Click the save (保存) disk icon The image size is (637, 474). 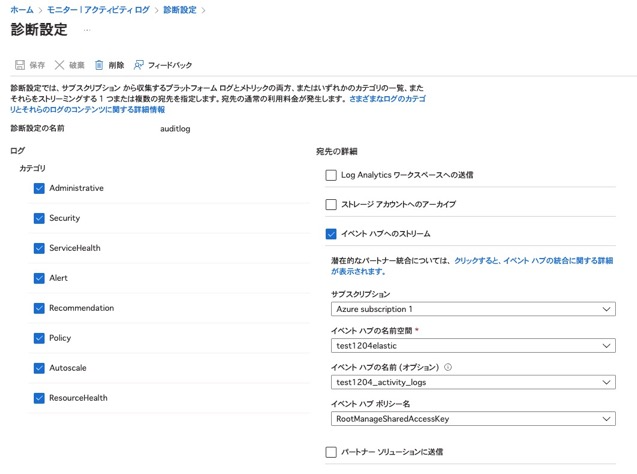pyautogui.click(x=20, y=65)
